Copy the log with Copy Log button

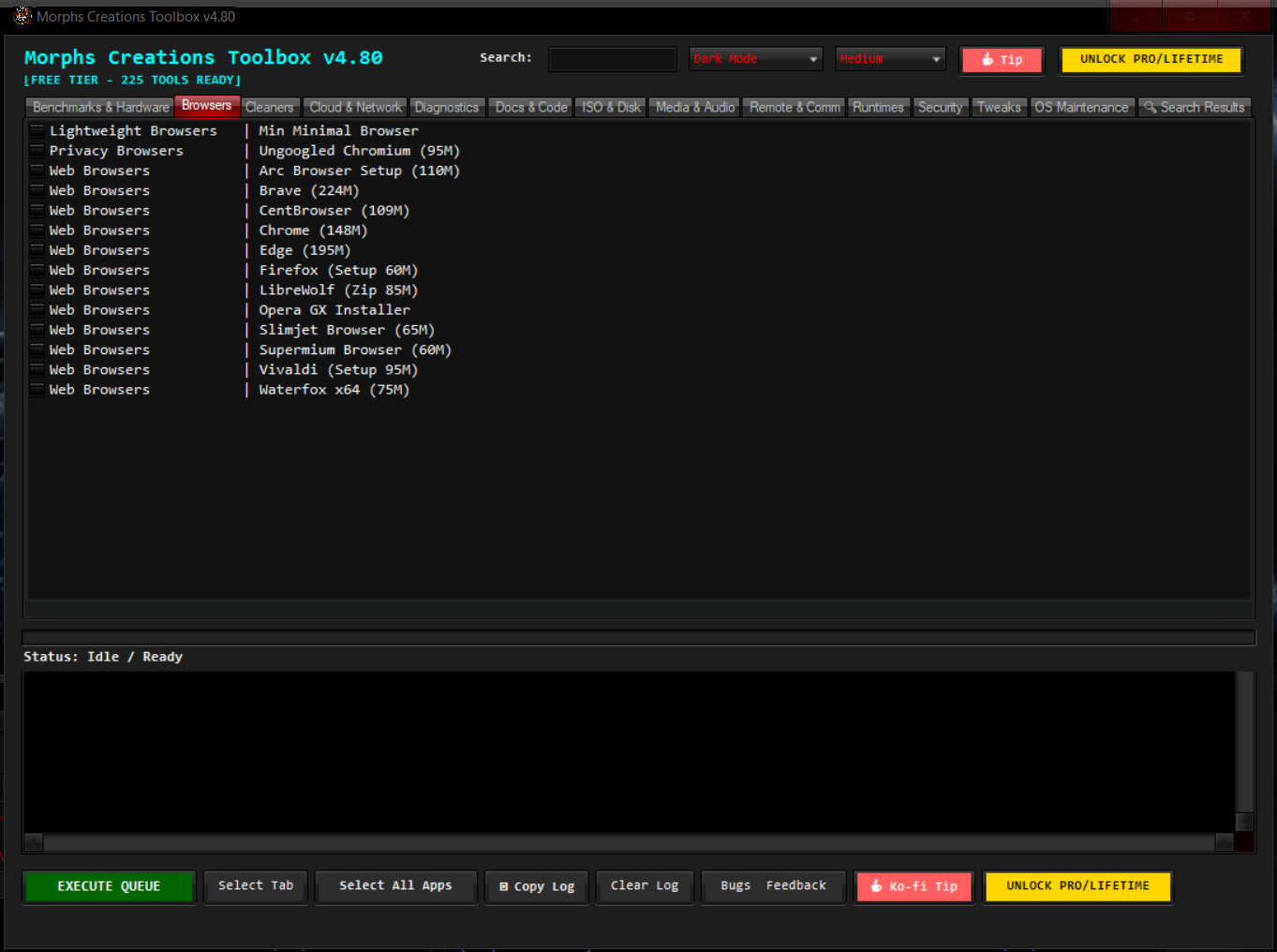(x=537, y=886)
